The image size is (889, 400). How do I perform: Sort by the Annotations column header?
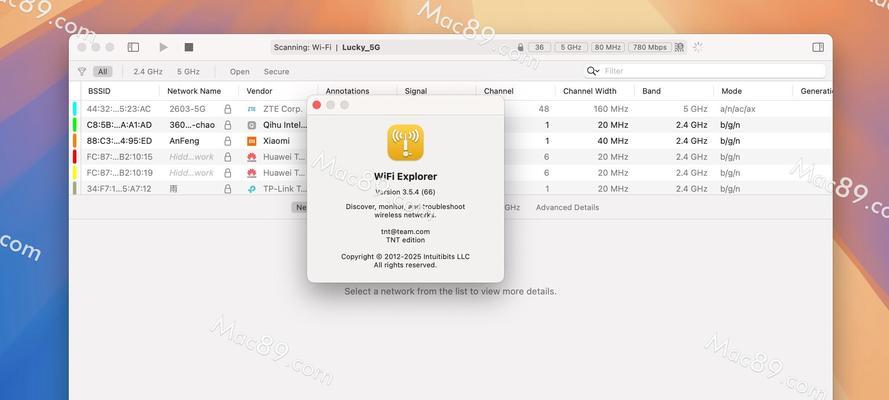coord(347,91)
